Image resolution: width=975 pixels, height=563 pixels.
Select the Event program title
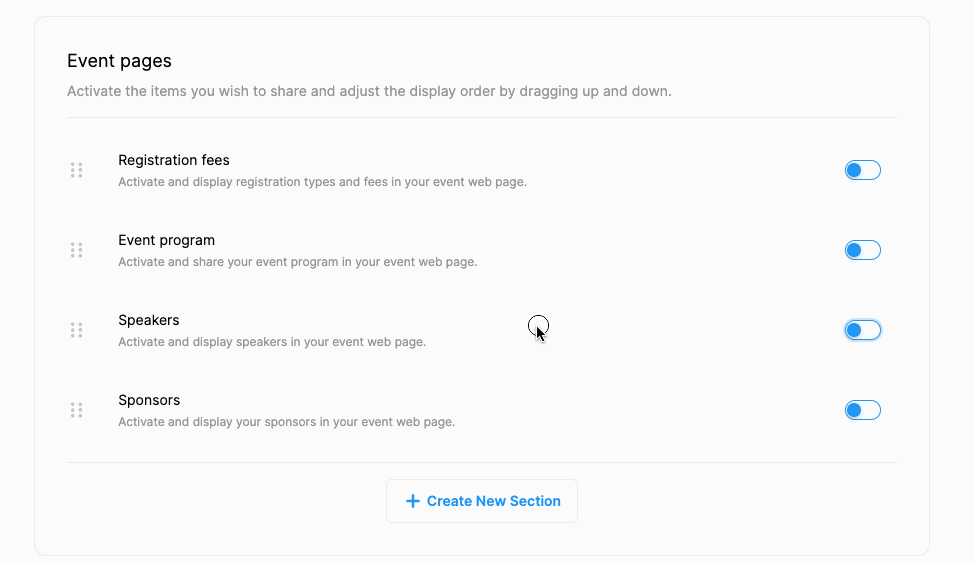(166, 240)
